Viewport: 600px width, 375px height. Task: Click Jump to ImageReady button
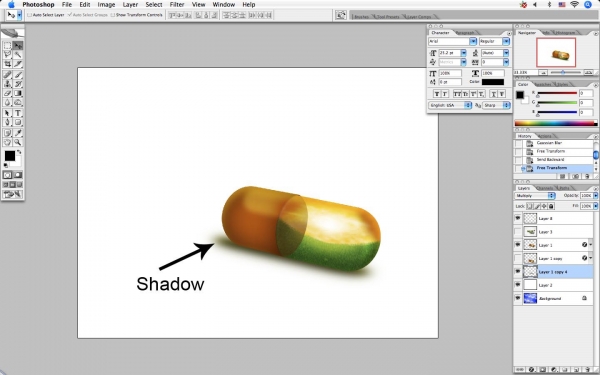(13, 194)
